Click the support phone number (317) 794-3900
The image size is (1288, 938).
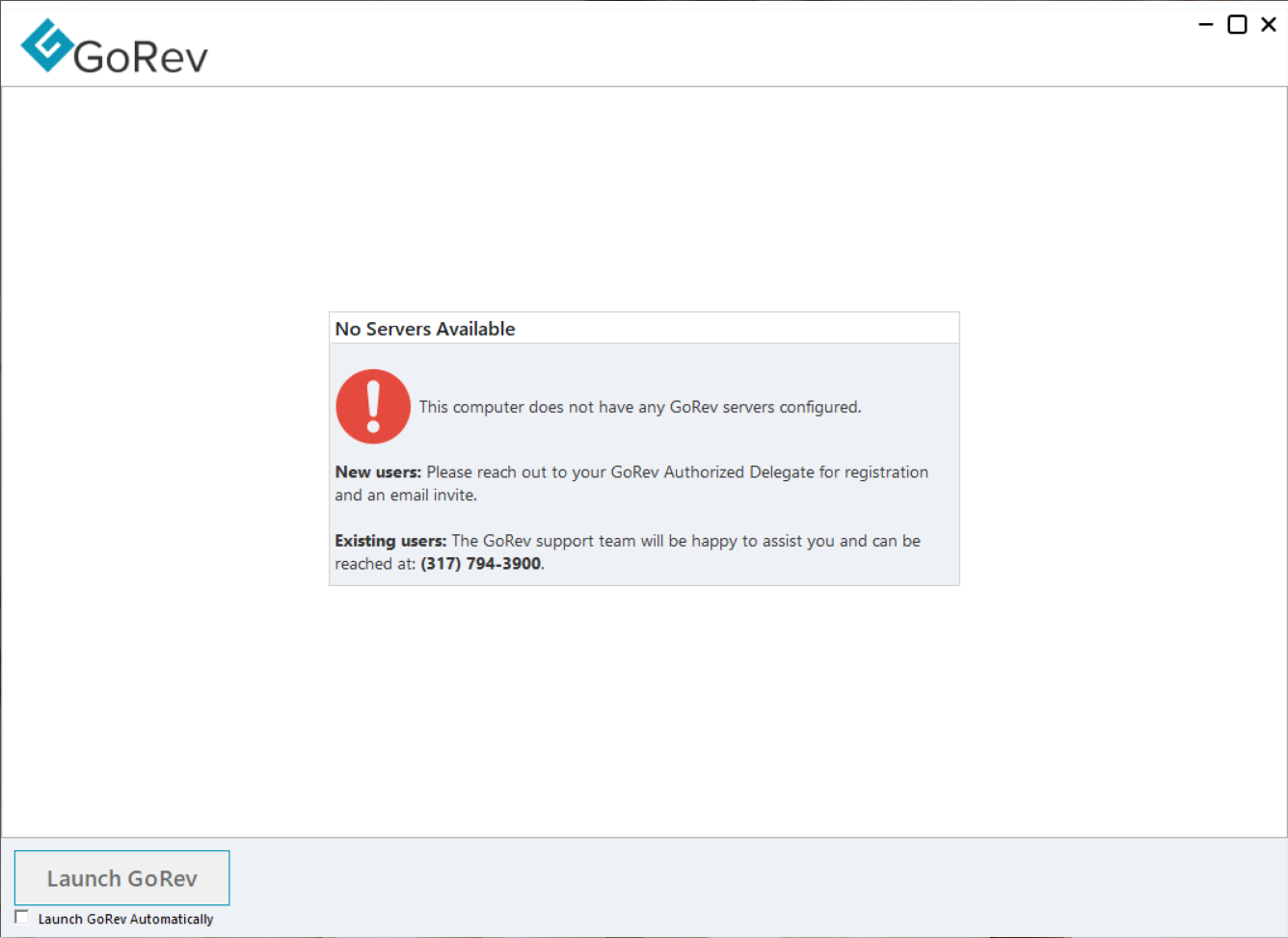[481, 564]
